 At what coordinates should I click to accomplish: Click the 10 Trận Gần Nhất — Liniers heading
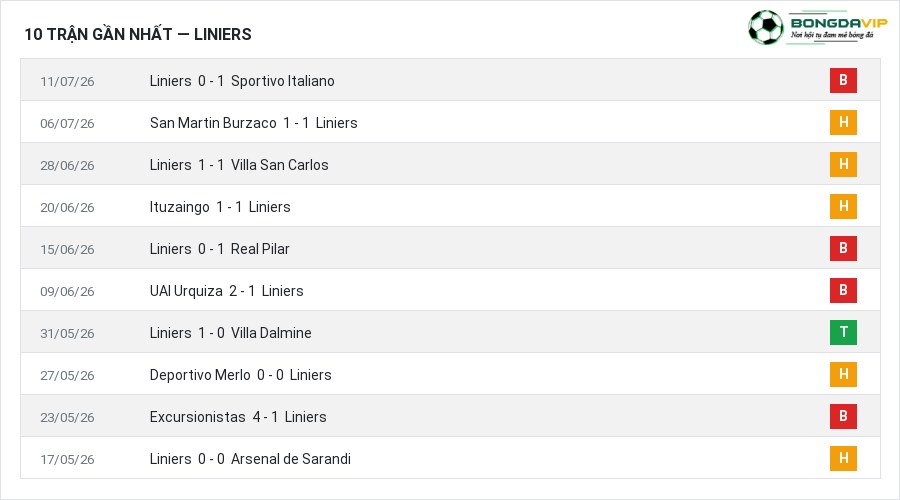point(138,34)
